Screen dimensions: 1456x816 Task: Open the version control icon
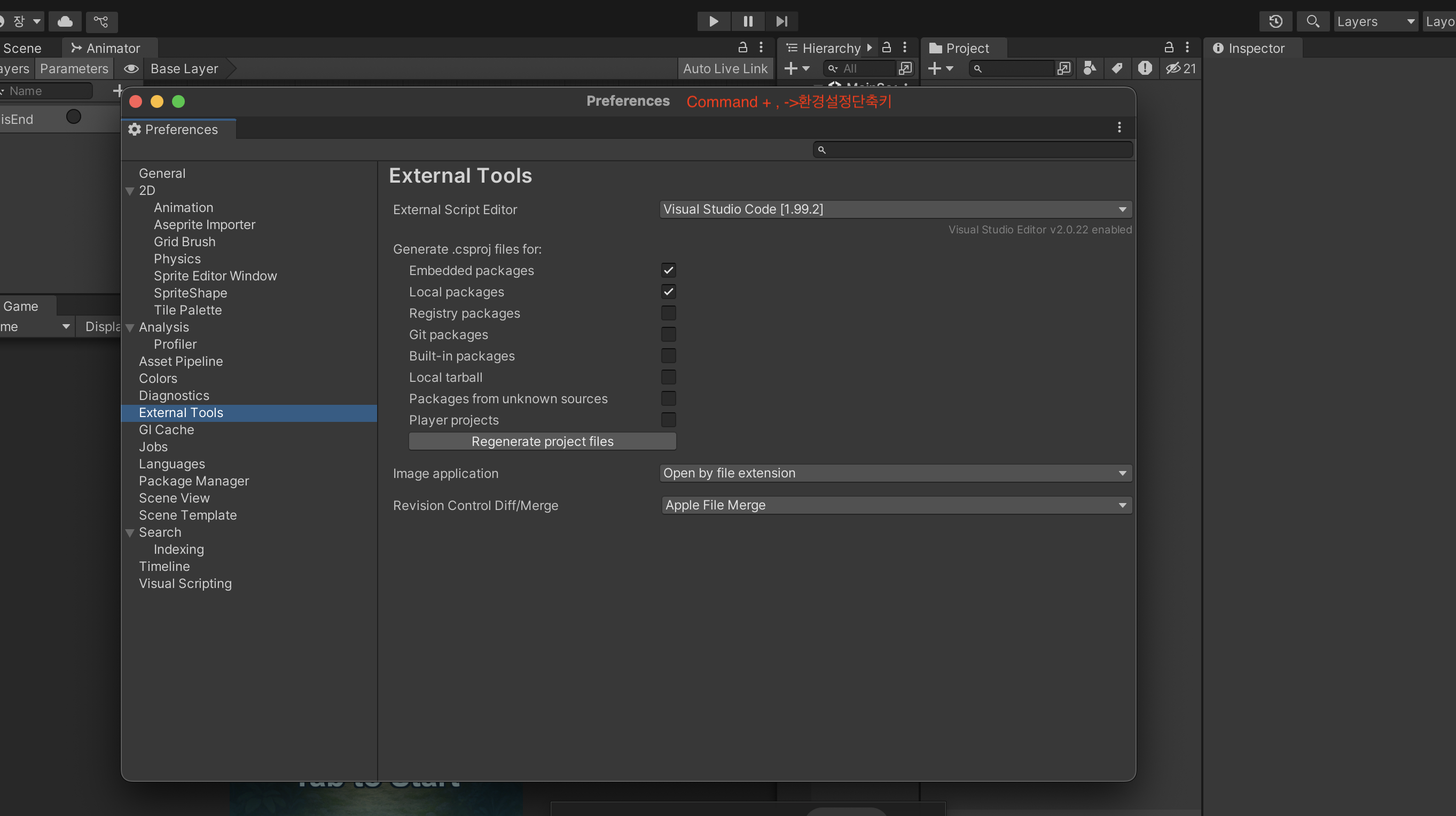[x=101, y=21]
